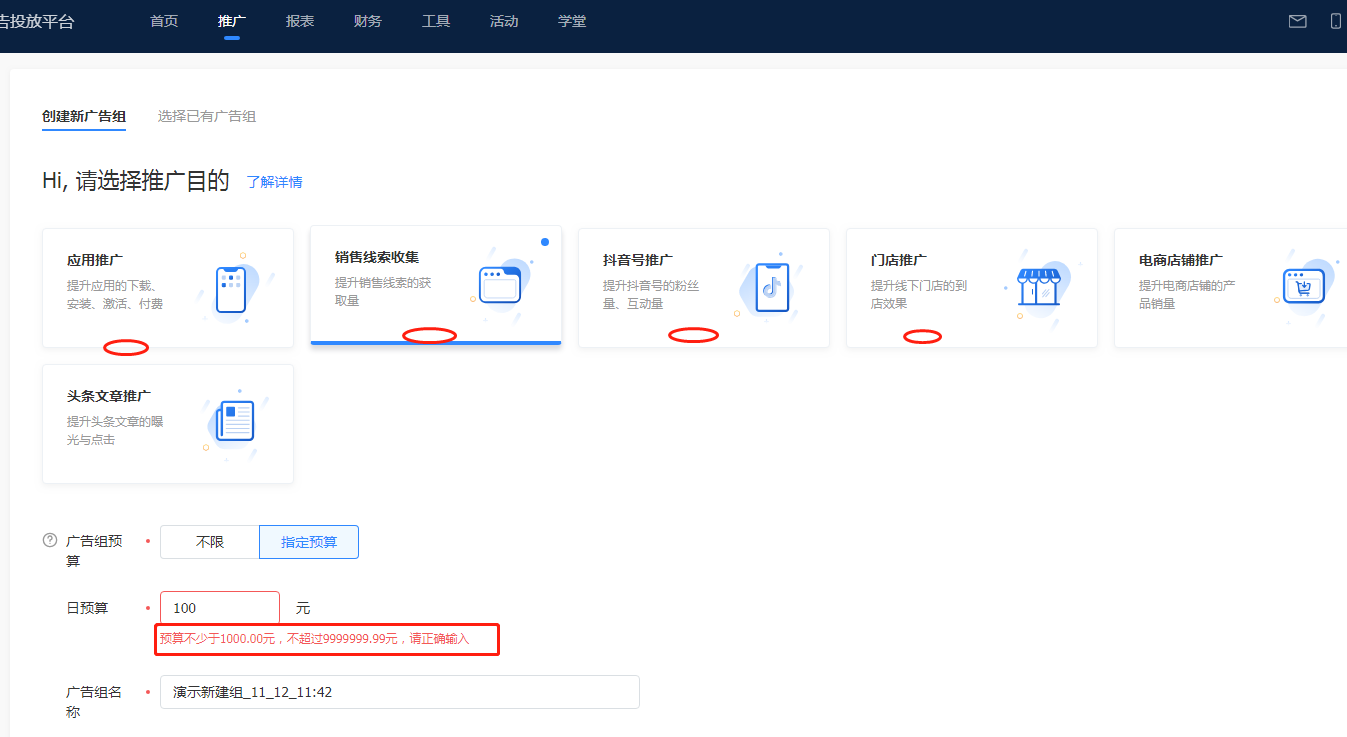Choose the 销售线索收集 card title
Image resolution: width=1347 pixels, height=737 pixels.
coord(377,257)
